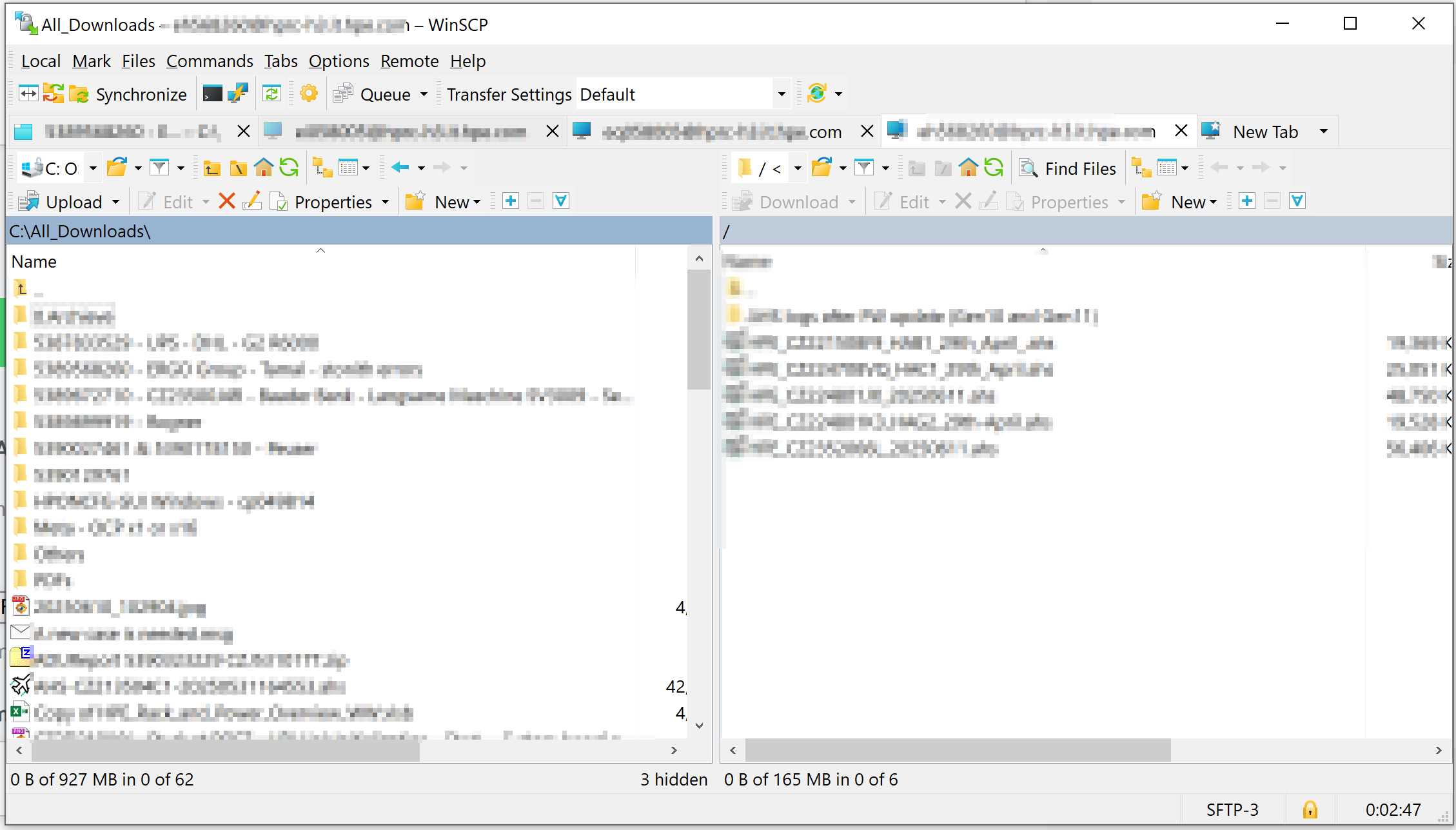This screenshot has height=830, width=1456.
Task: Open terminal console icon in toolbar
Action: pyautogui.click(x=212, y=94)
